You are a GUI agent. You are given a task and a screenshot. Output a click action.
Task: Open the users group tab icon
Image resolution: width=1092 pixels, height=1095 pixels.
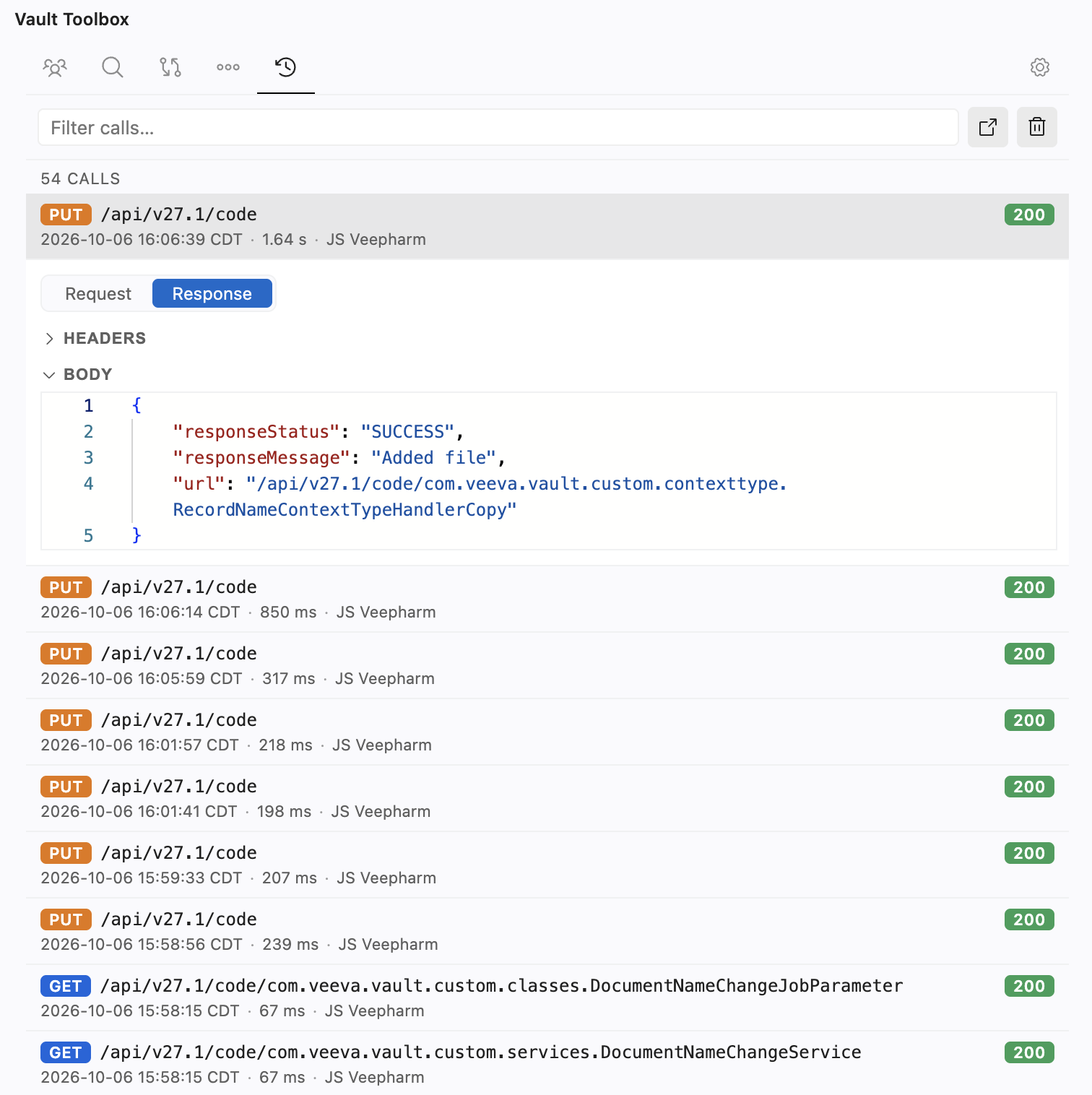(x=55, y=67)
